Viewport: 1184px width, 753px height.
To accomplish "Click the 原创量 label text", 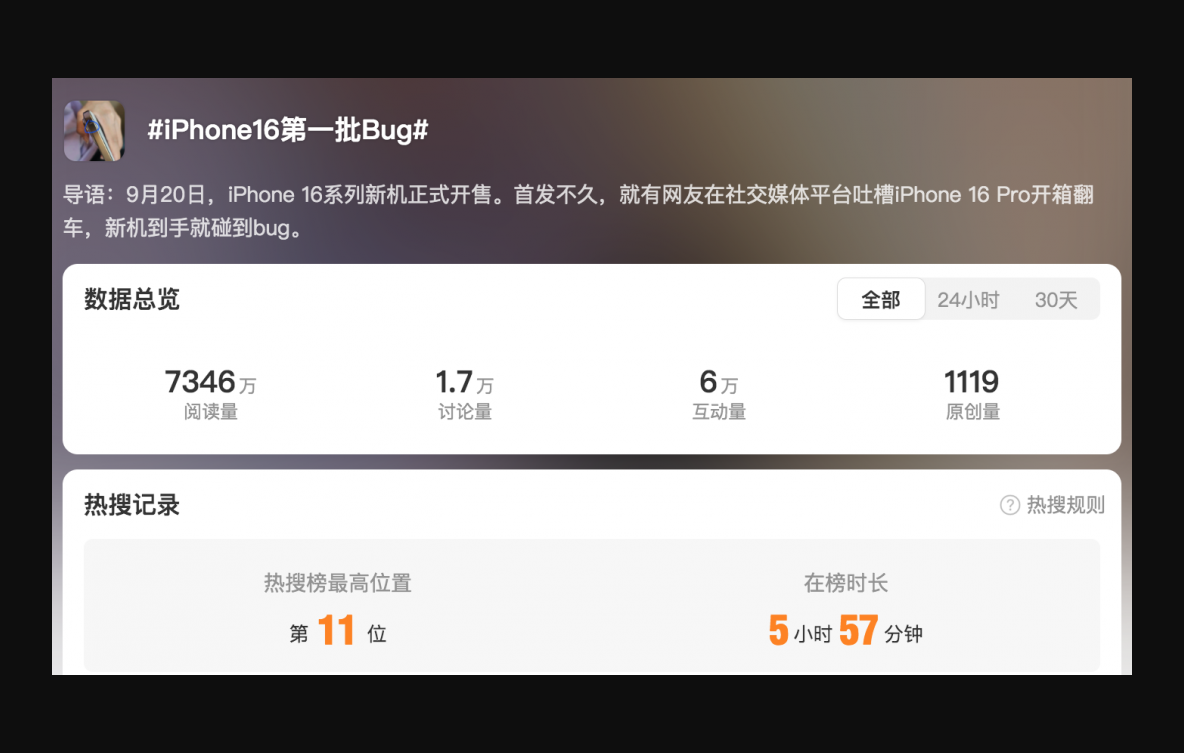I will (973, 412).
